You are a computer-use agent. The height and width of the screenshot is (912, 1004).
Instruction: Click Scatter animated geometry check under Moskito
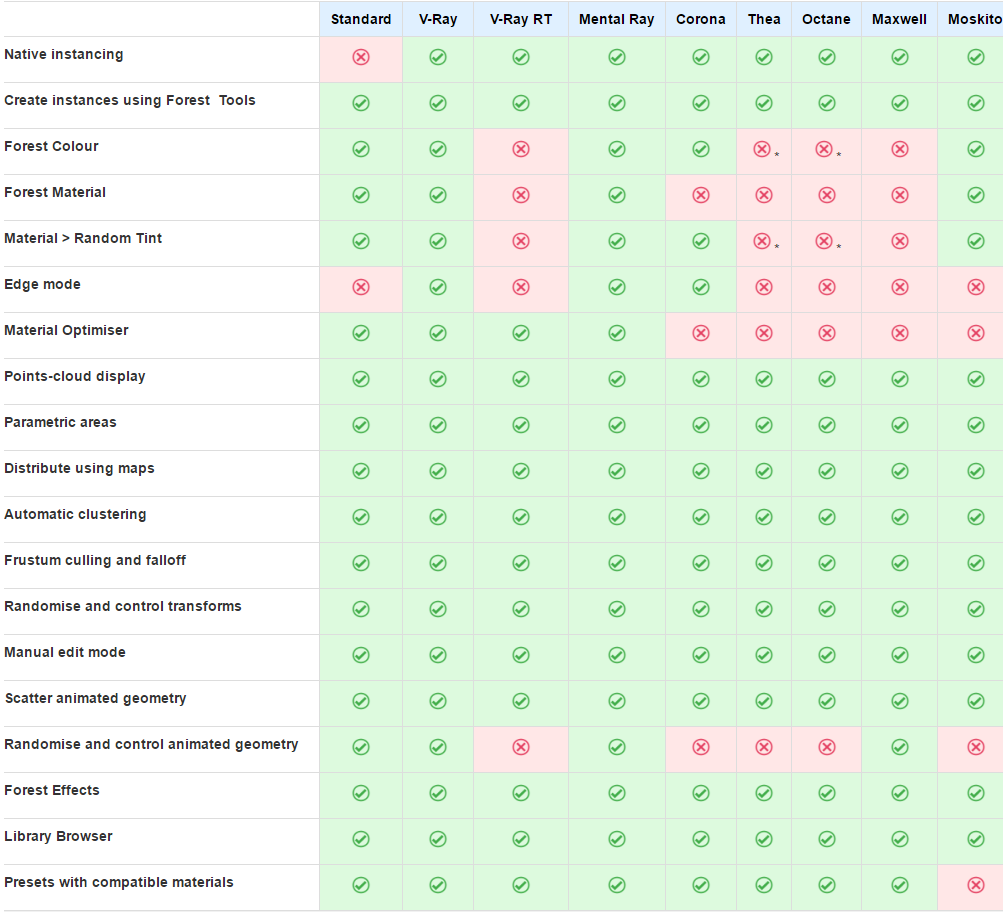coord(976,701)
